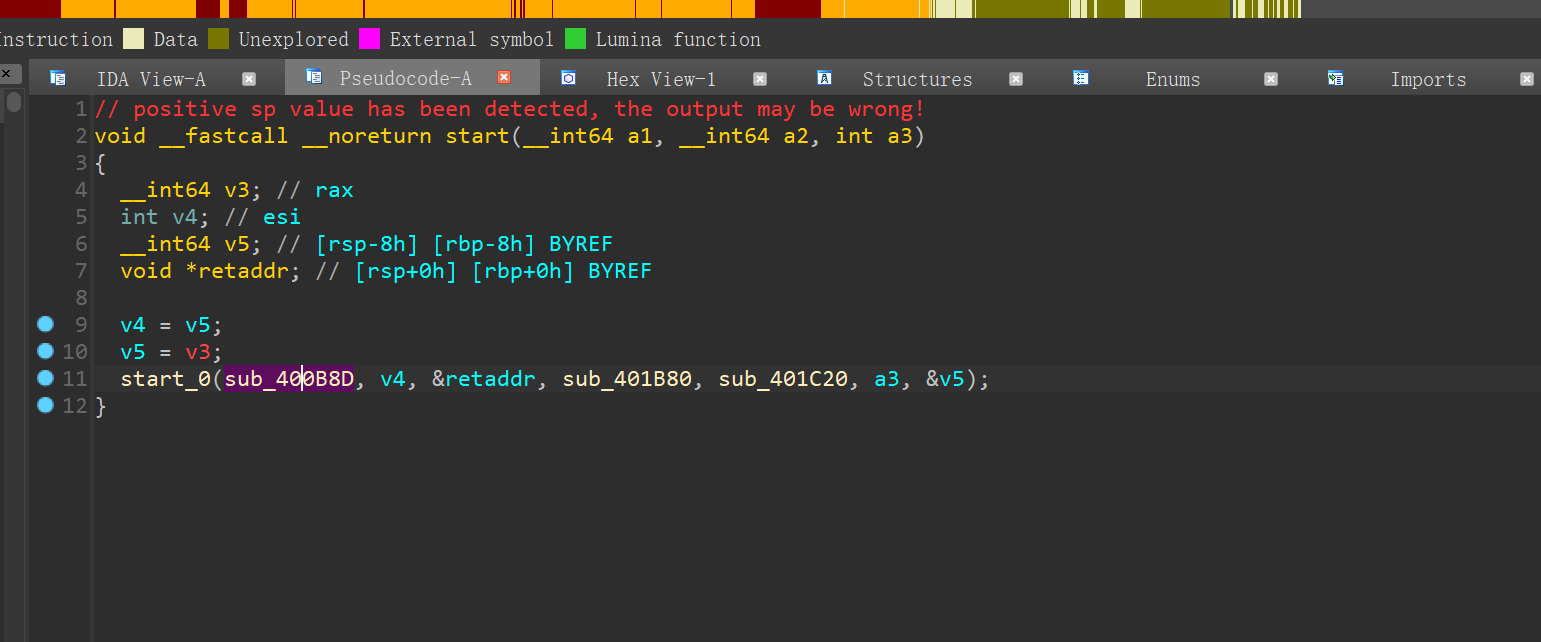The width and height of the screenshot is (1541, 642).
Task: Toggle breakpoint dot on line 12
Action: click(x=45, y=405)
